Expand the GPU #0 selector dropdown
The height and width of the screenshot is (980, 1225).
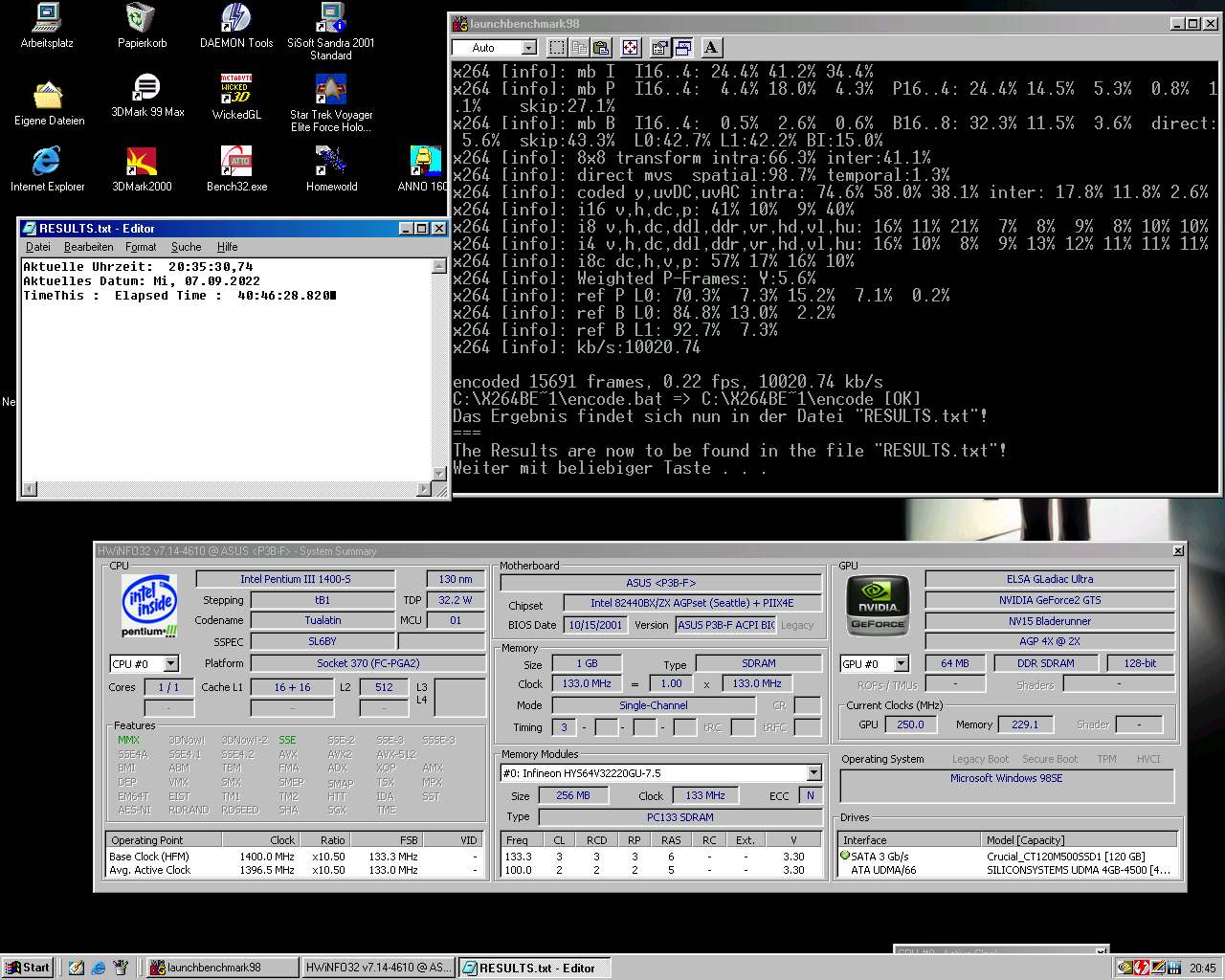pyautogui.click(x=901, y=663)
